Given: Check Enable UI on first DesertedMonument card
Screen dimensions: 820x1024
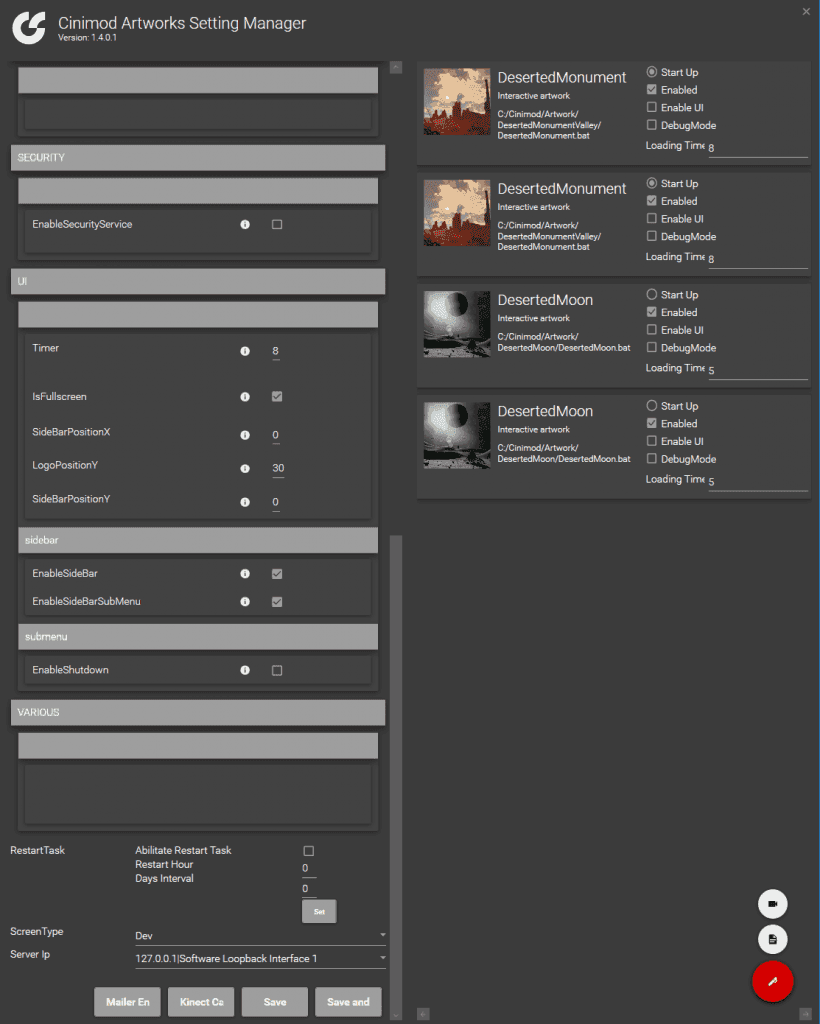Looking at the screenshot, I should pyautogui.click(x=652, y=107).
